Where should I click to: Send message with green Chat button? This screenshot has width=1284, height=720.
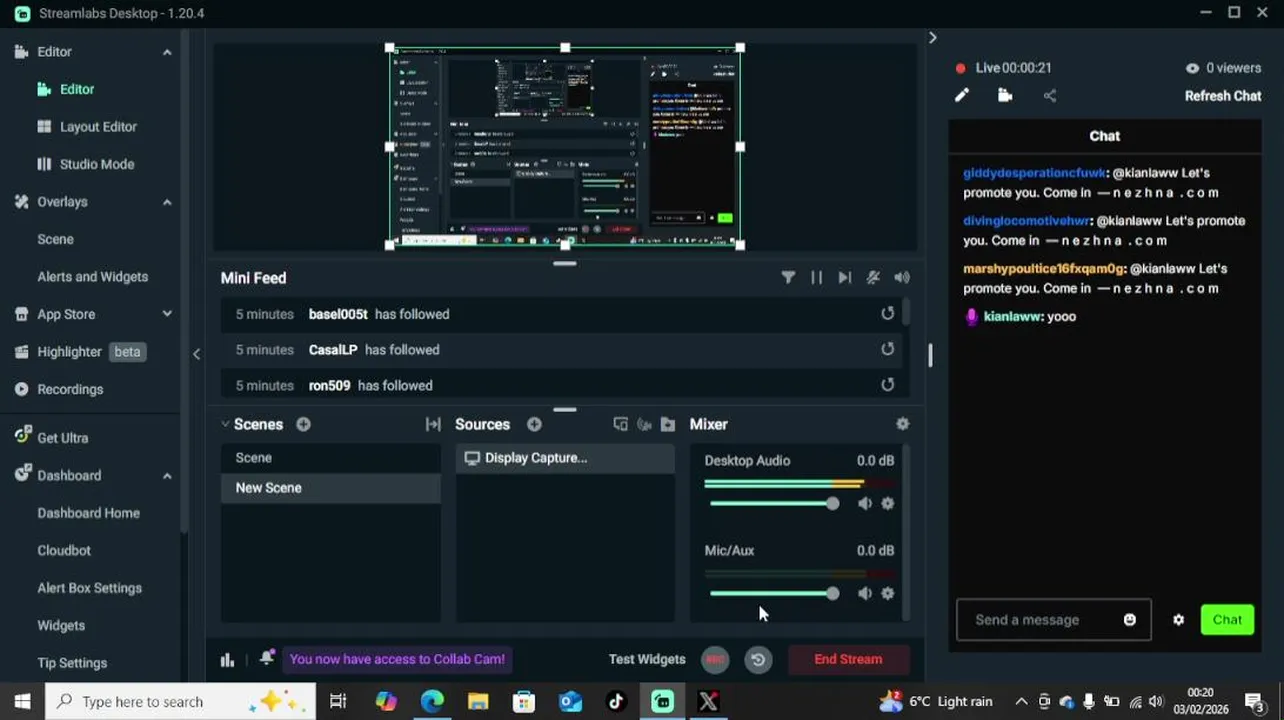1227,620
